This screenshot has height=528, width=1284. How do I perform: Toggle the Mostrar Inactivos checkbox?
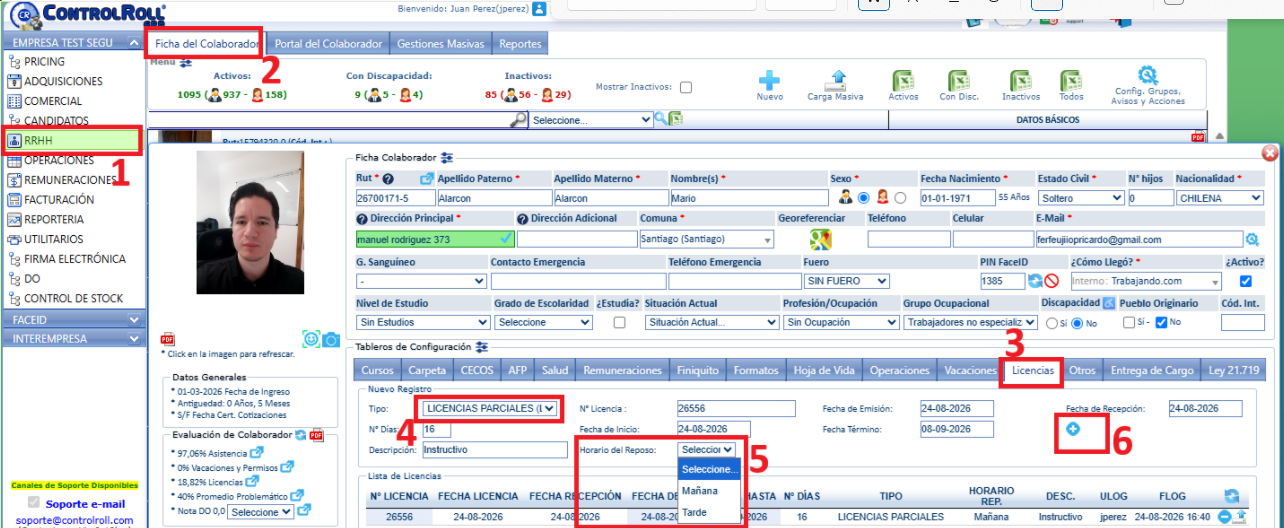(x=686, y=88)
